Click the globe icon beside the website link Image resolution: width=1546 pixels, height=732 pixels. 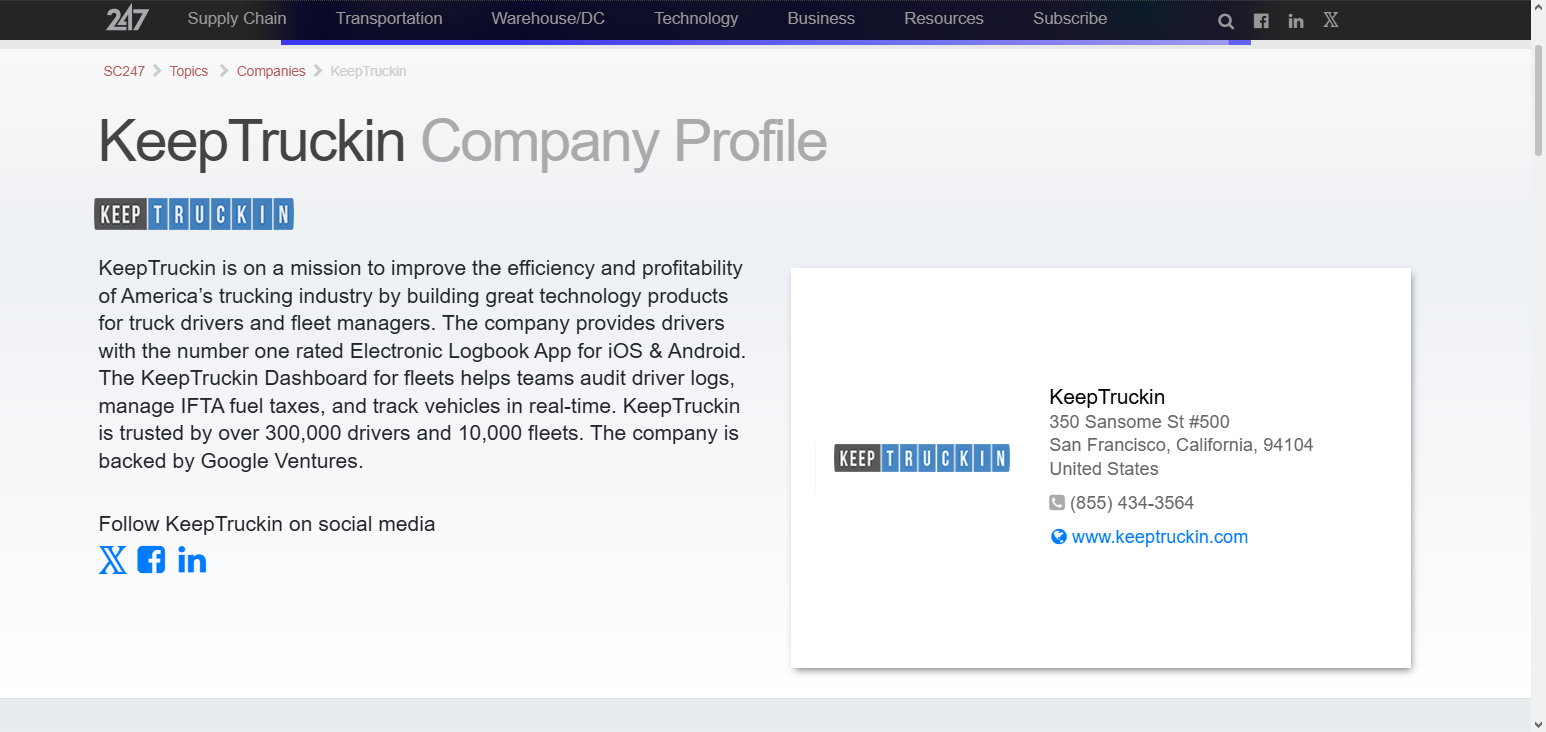pos(1059,537)
